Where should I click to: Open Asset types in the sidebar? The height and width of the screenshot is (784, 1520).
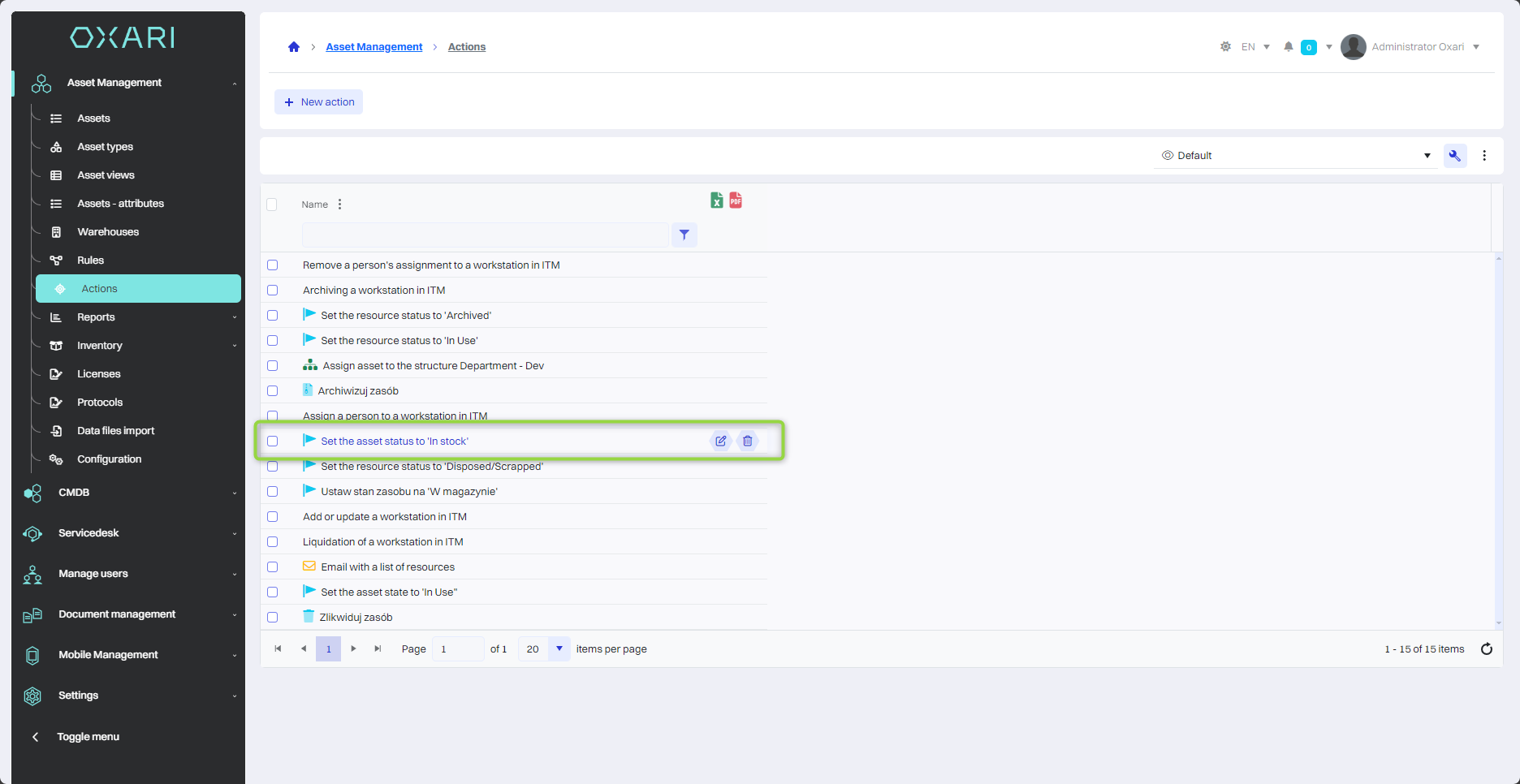[x=105, y=147]
